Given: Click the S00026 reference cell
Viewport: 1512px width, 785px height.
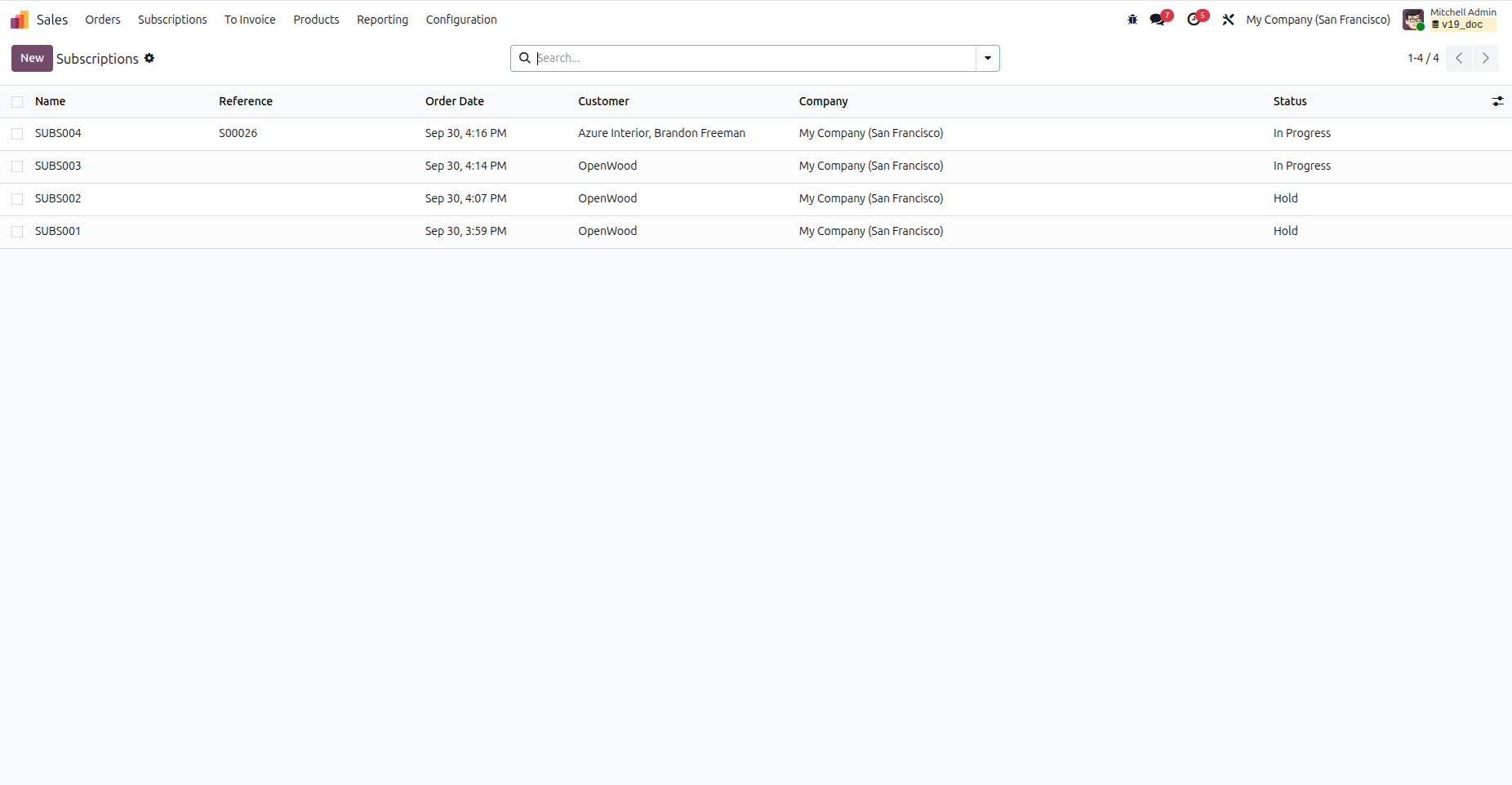Looking at the screenshot, I should point(238,133).
